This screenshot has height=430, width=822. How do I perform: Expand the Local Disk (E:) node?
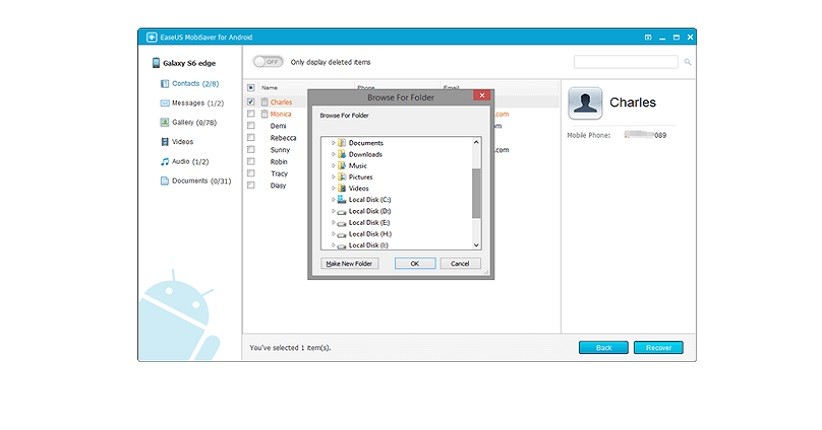[x=333, y=222]
